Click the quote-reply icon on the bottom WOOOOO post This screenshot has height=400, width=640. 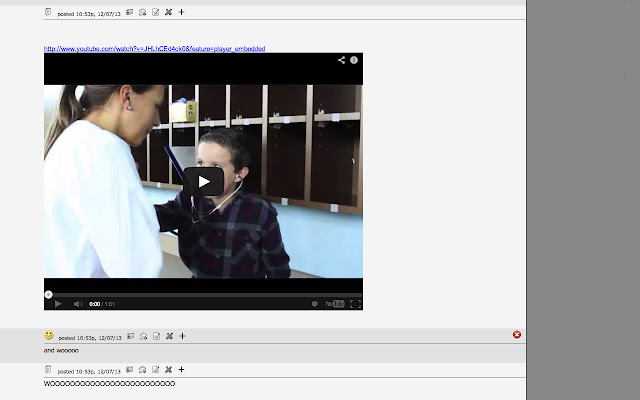pyautogui.click(x=129, y=370)
